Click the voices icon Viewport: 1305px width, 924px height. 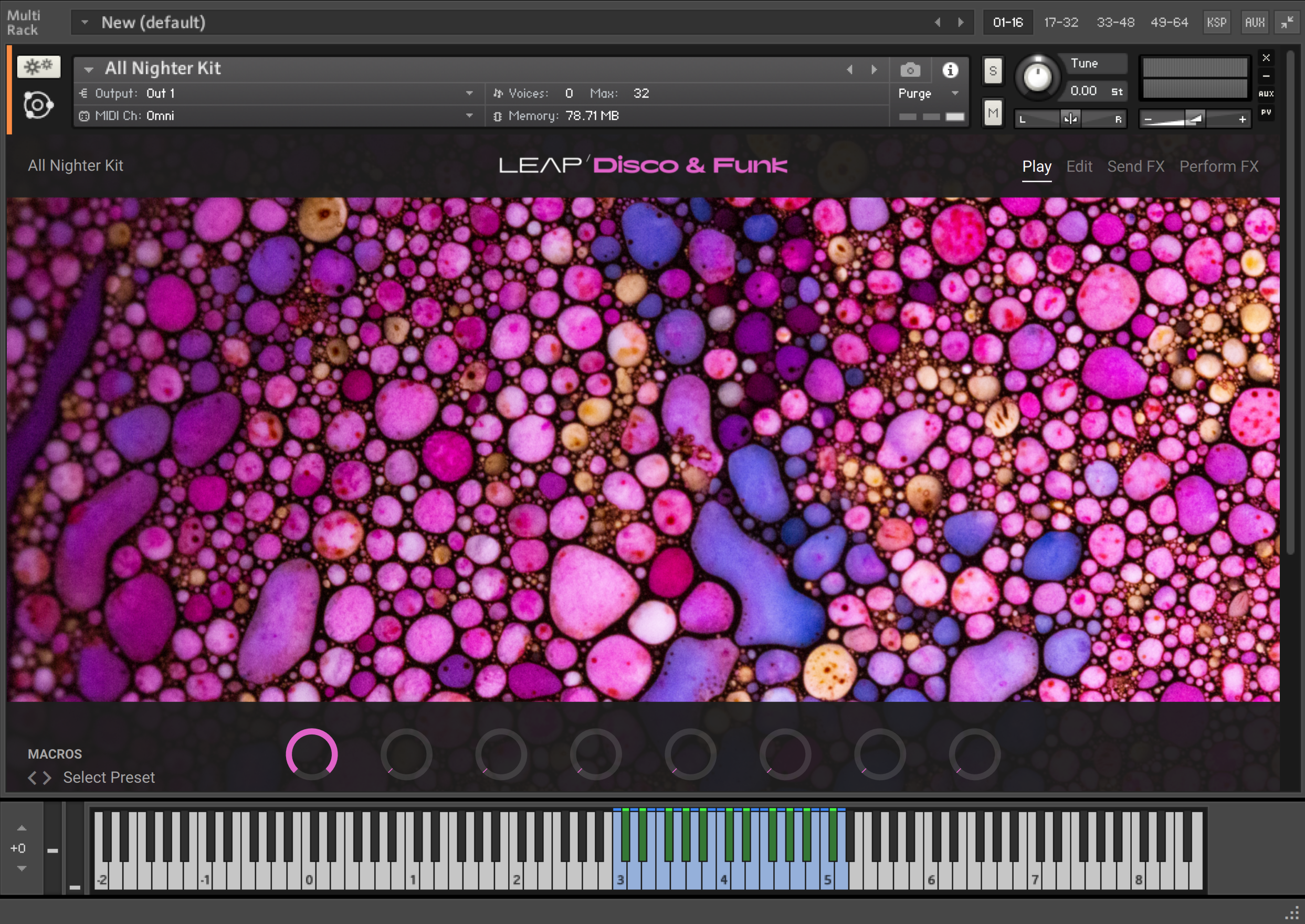click(x=498, y=93)
